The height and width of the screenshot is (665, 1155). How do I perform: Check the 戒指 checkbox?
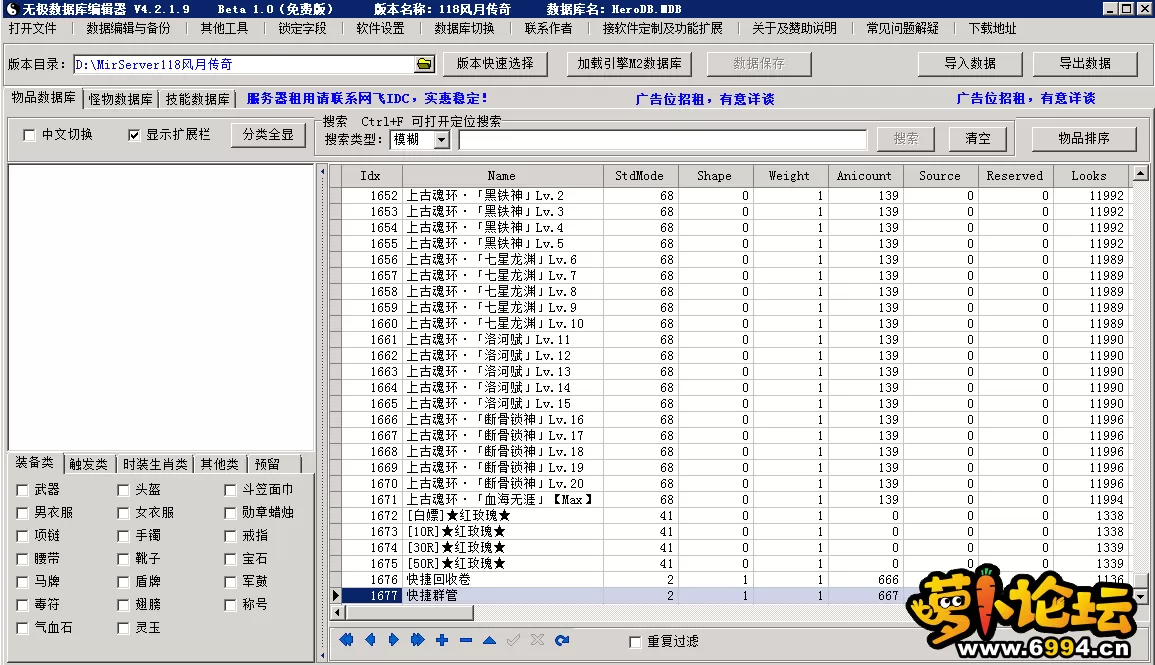coord(230,536)
